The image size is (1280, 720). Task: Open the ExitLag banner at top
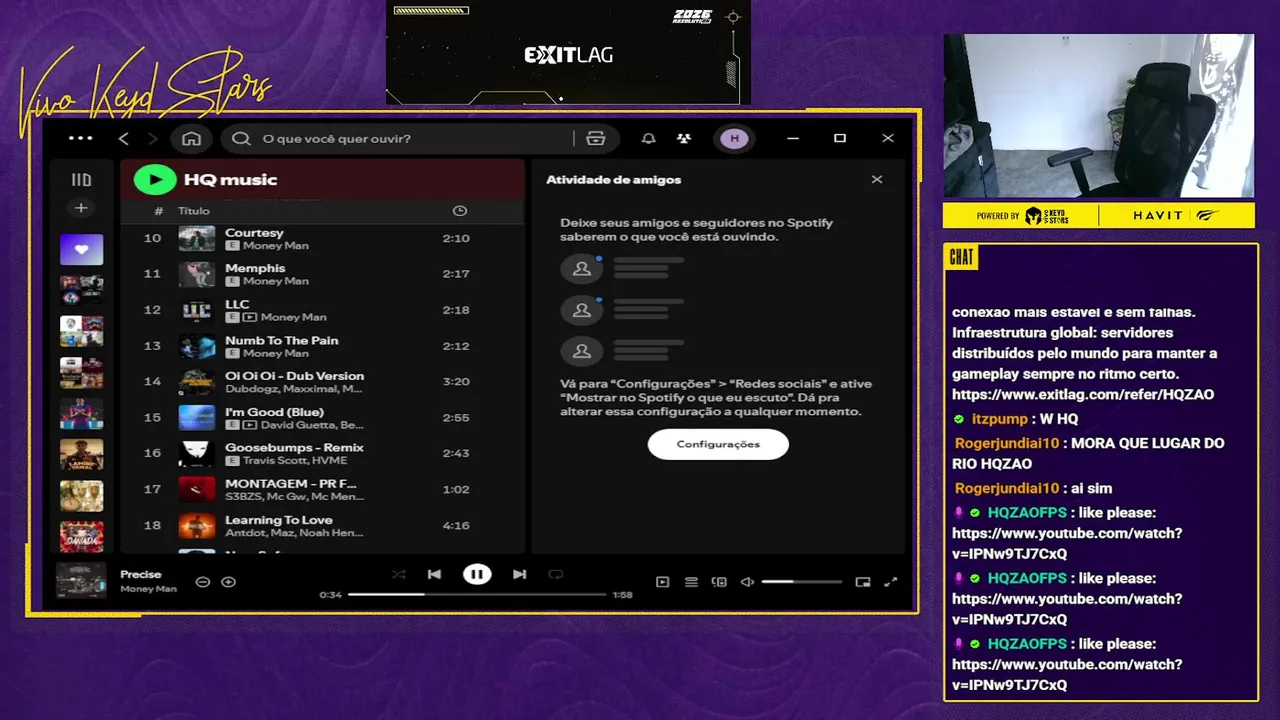coord(568,52)
